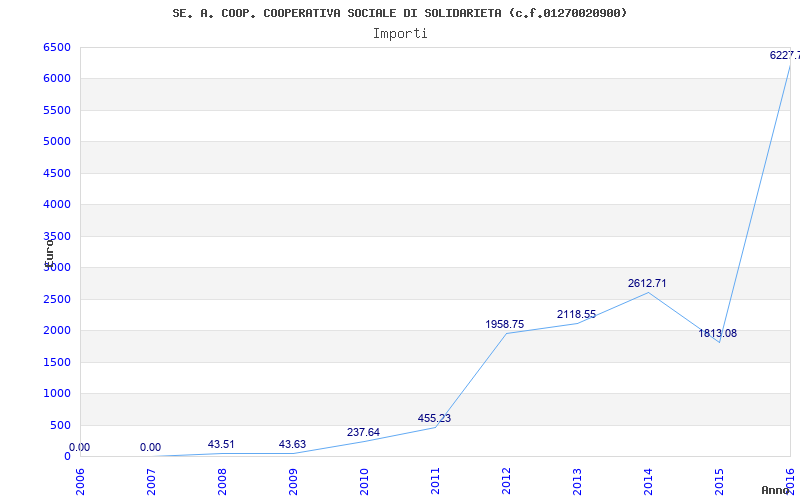The image size is (800, 500).
Task: Select the 2011 label on the year axis
Action: pyautogui.click(x=435, y=482)
